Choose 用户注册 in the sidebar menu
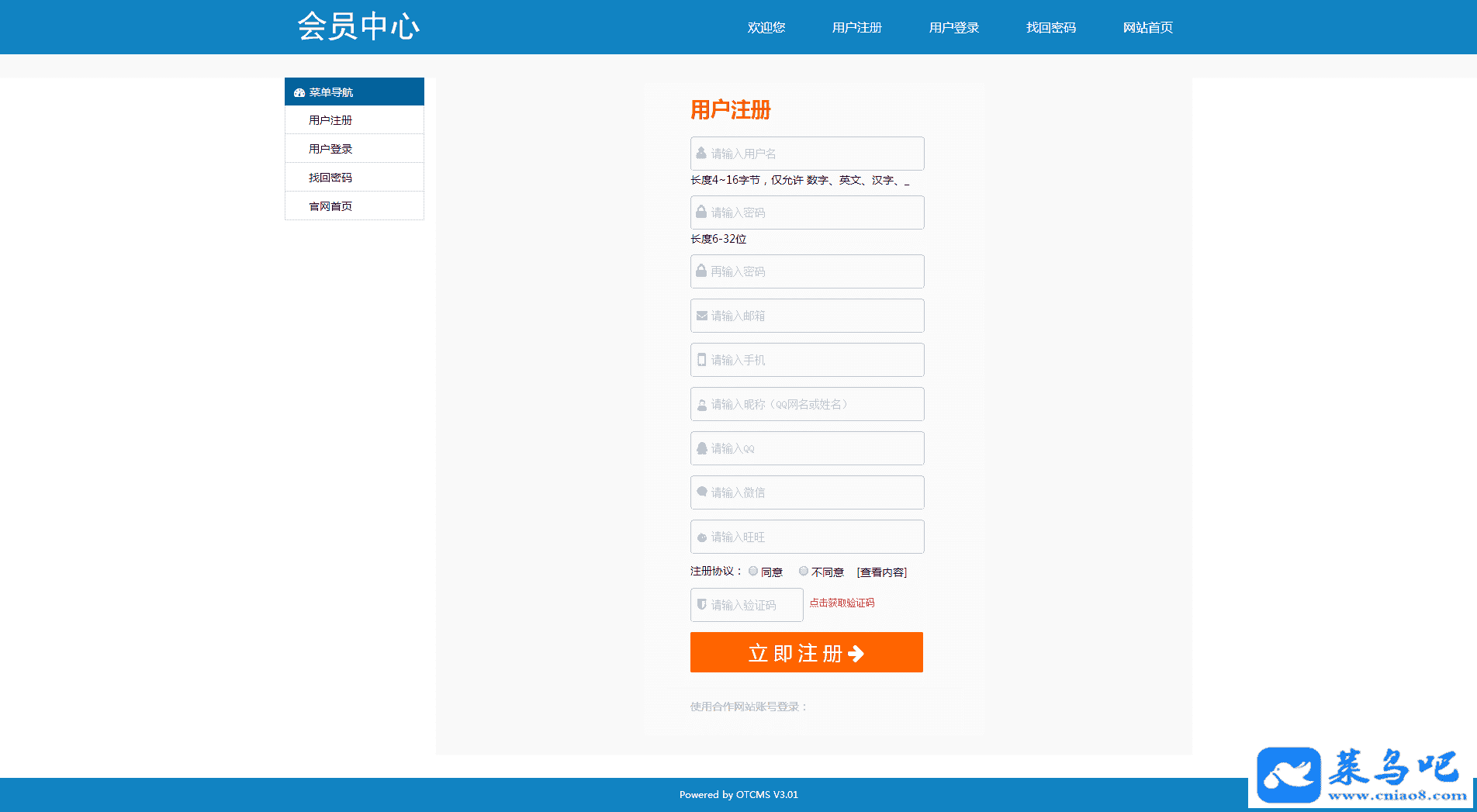 (x=330, y=120)
